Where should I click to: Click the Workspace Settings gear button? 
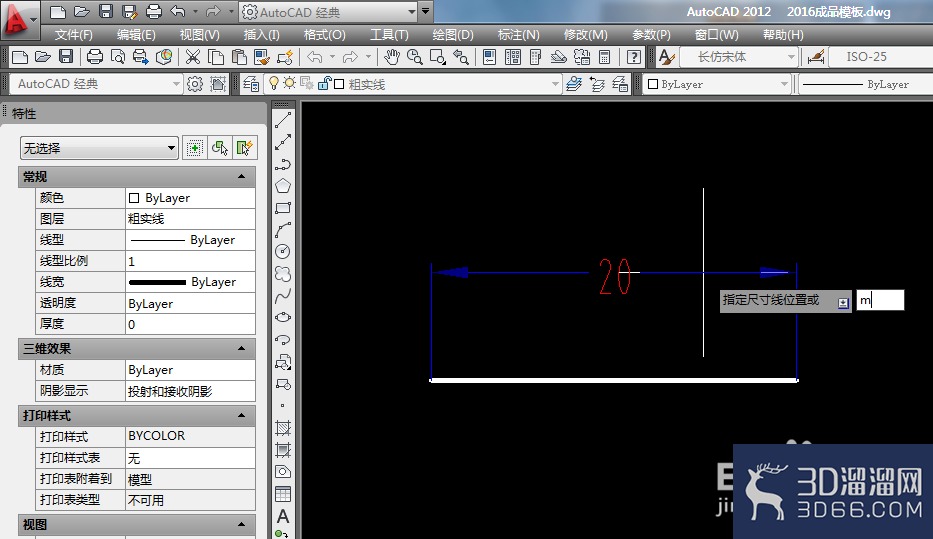pos(195,84)
